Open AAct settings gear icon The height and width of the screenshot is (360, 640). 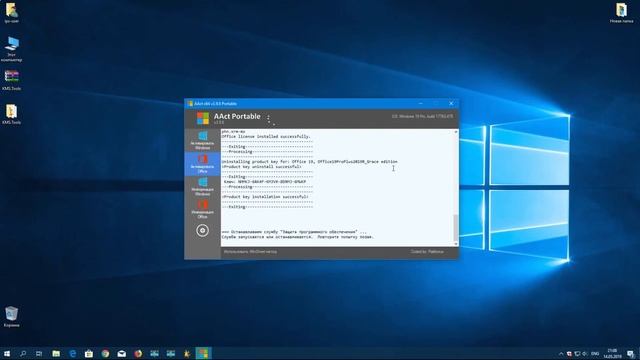[202, 231]
